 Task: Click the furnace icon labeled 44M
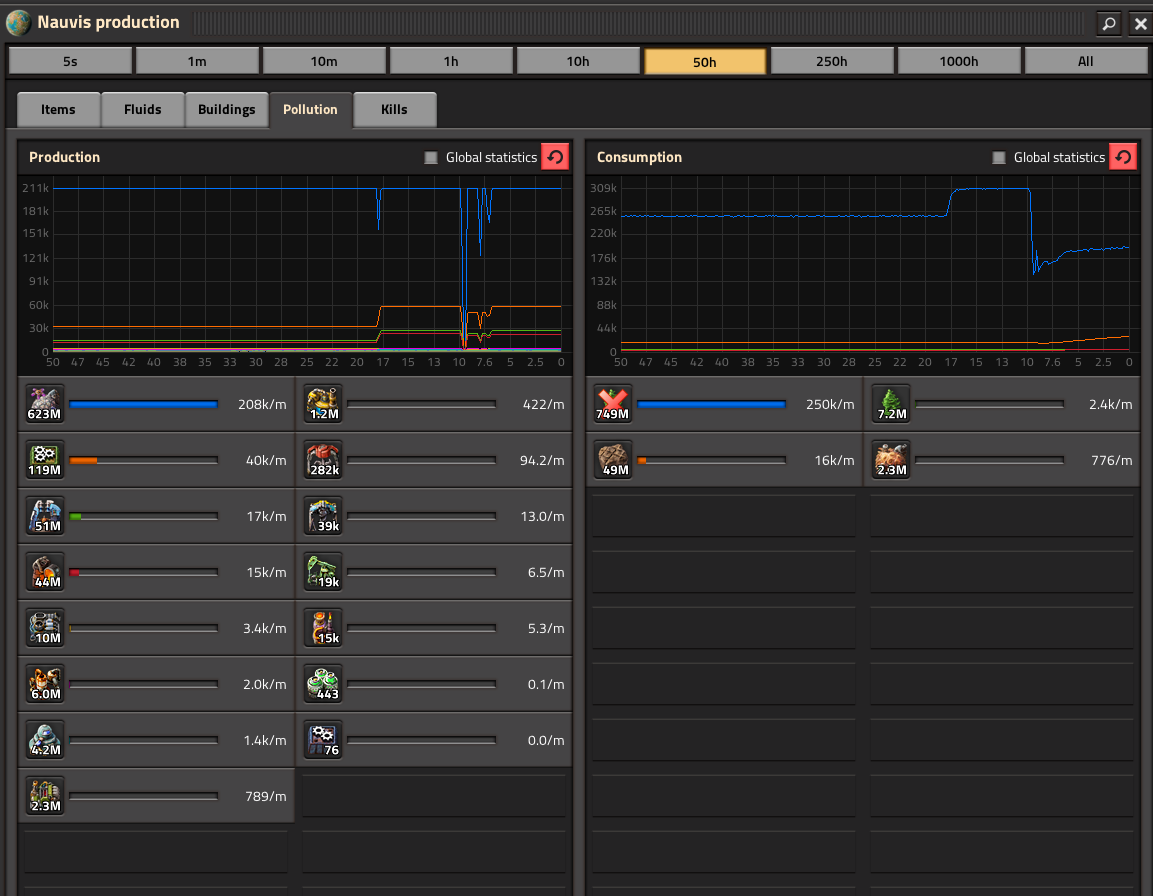(45, 572)
